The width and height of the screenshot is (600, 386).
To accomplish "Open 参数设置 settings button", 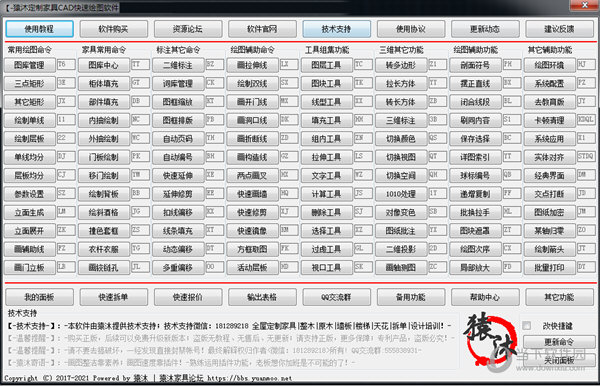I will [30, 194].
